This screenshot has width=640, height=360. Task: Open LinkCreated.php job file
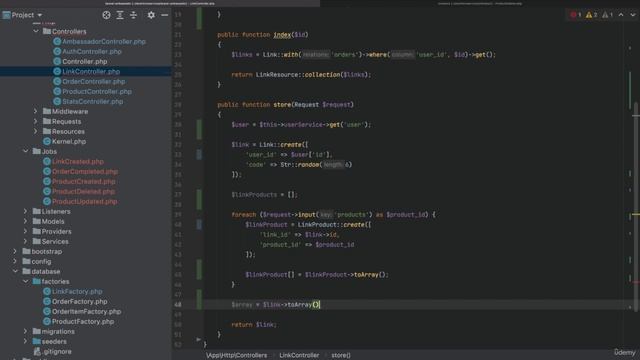pos(78,161)
